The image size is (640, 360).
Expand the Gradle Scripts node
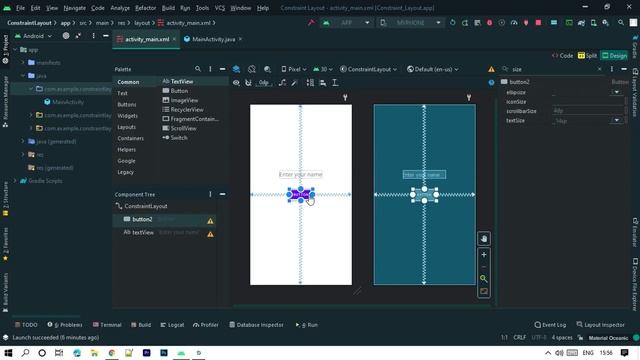(x=16, y=181)
